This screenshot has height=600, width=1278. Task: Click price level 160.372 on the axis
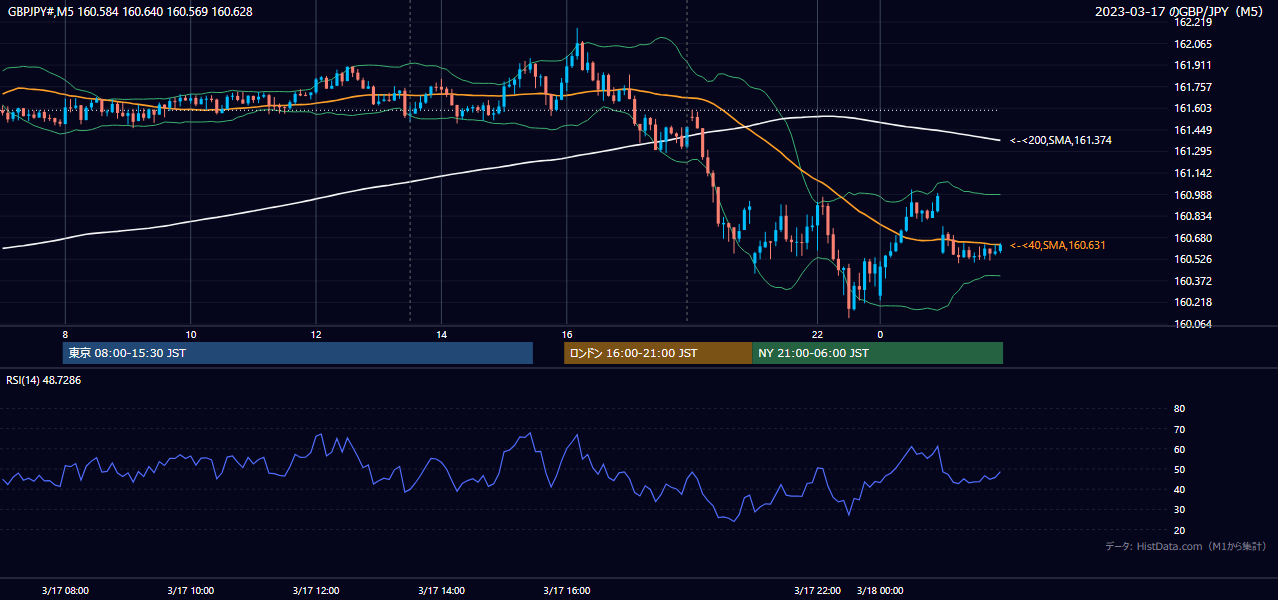(1192, 281)
